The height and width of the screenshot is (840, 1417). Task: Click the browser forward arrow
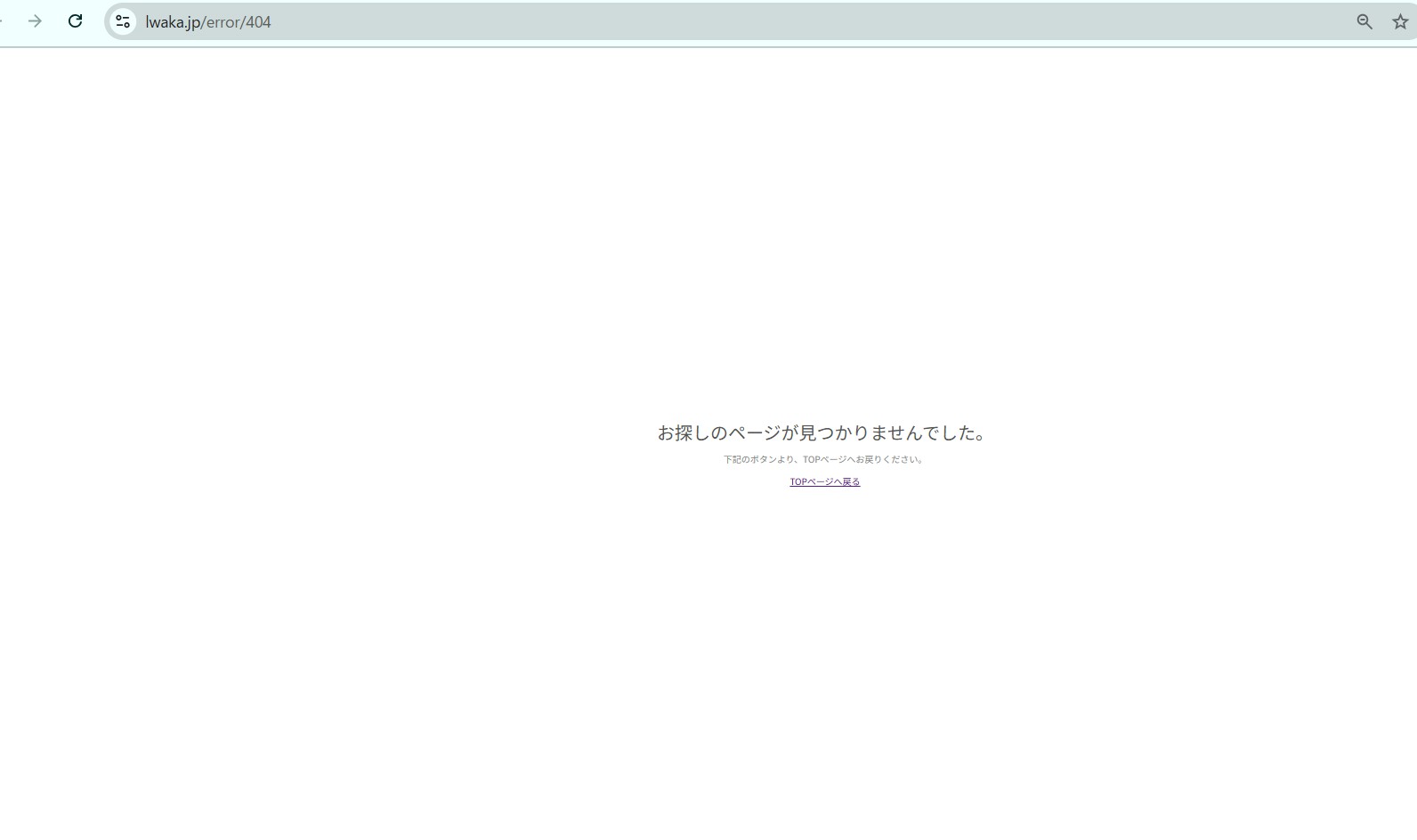click(35, 21)
